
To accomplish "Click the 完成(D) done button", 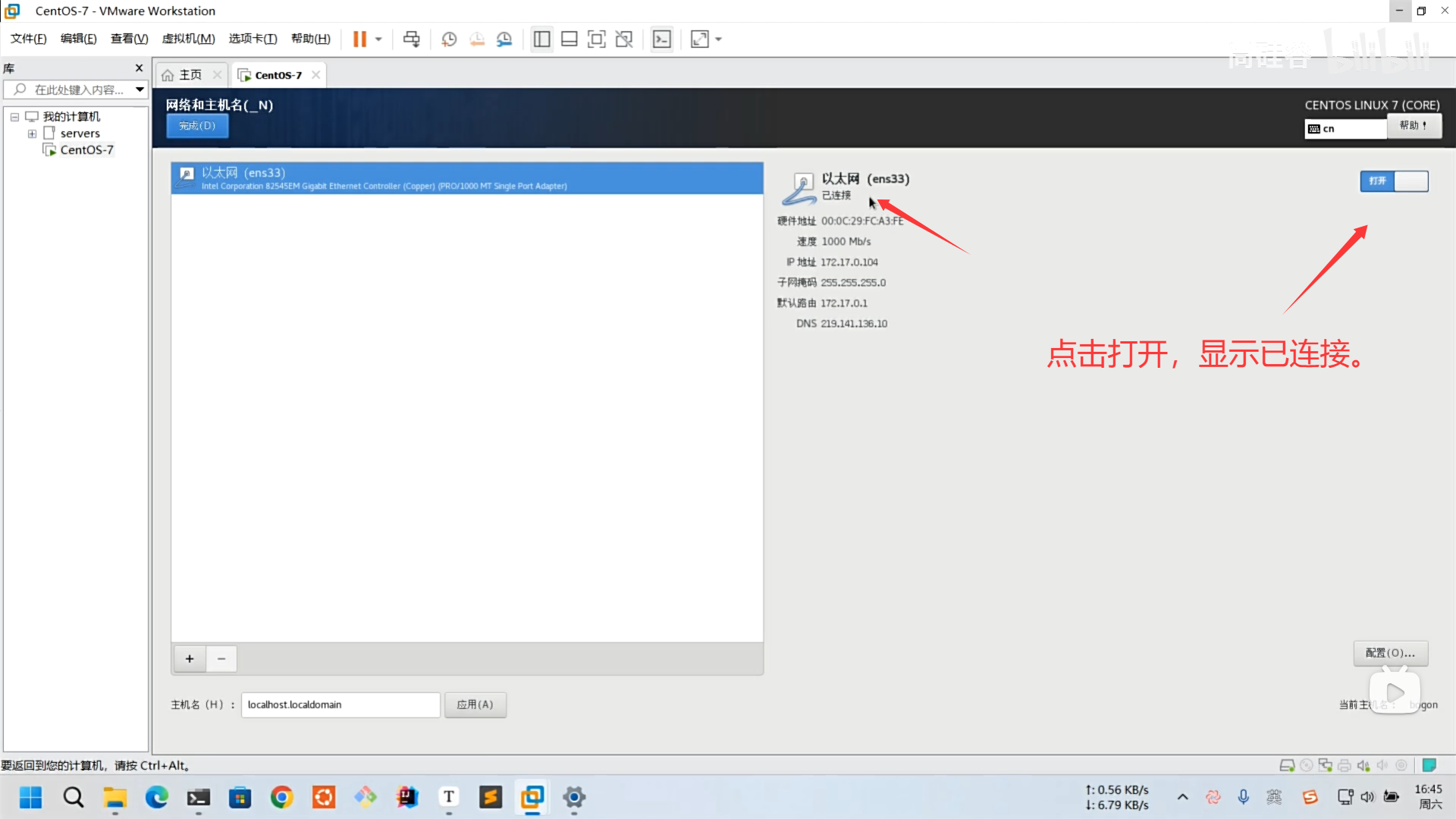I will (197, 126).
